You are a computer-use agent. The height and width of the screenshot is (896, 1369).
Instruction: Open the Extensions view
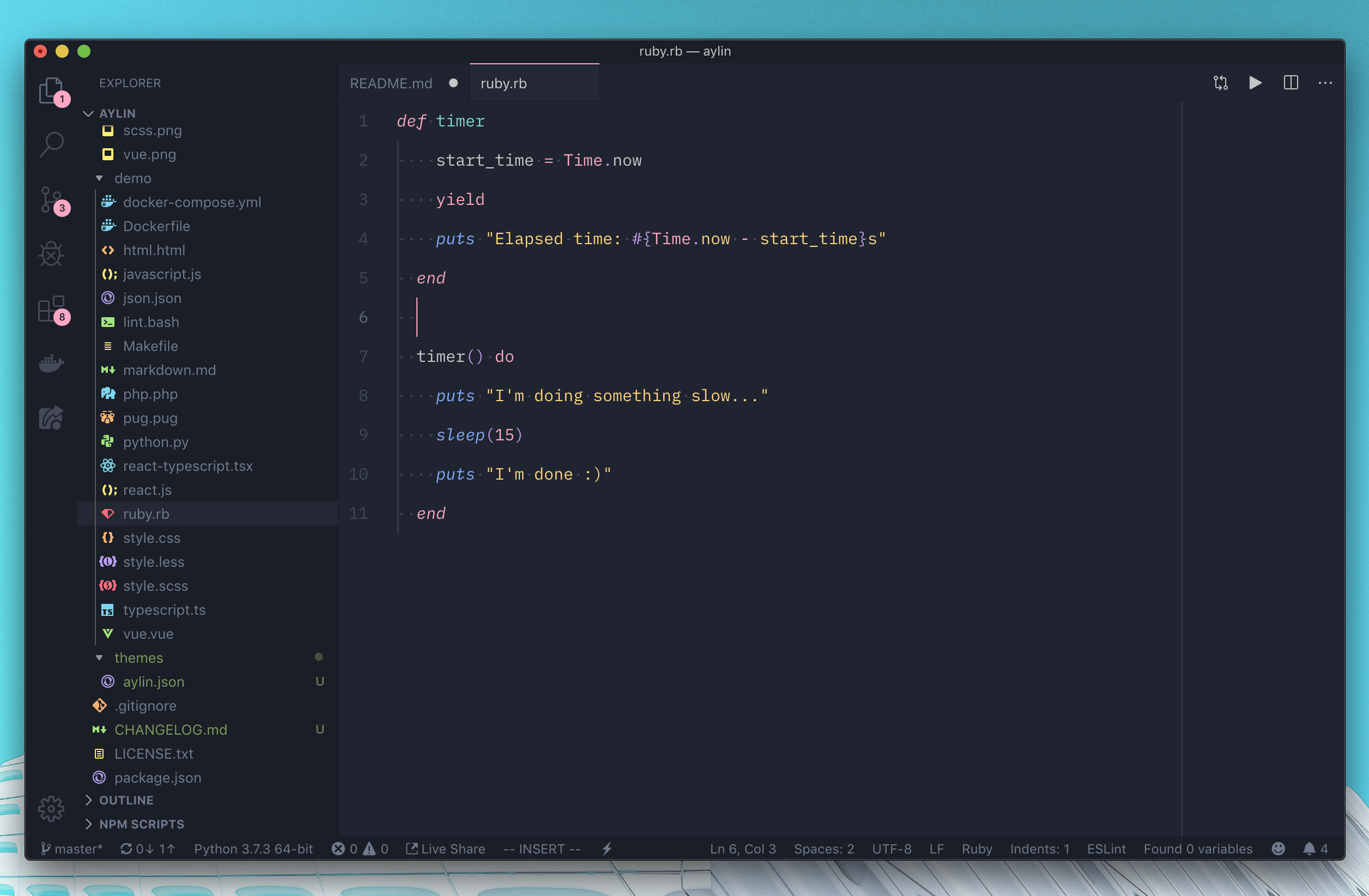click(51, 310)
